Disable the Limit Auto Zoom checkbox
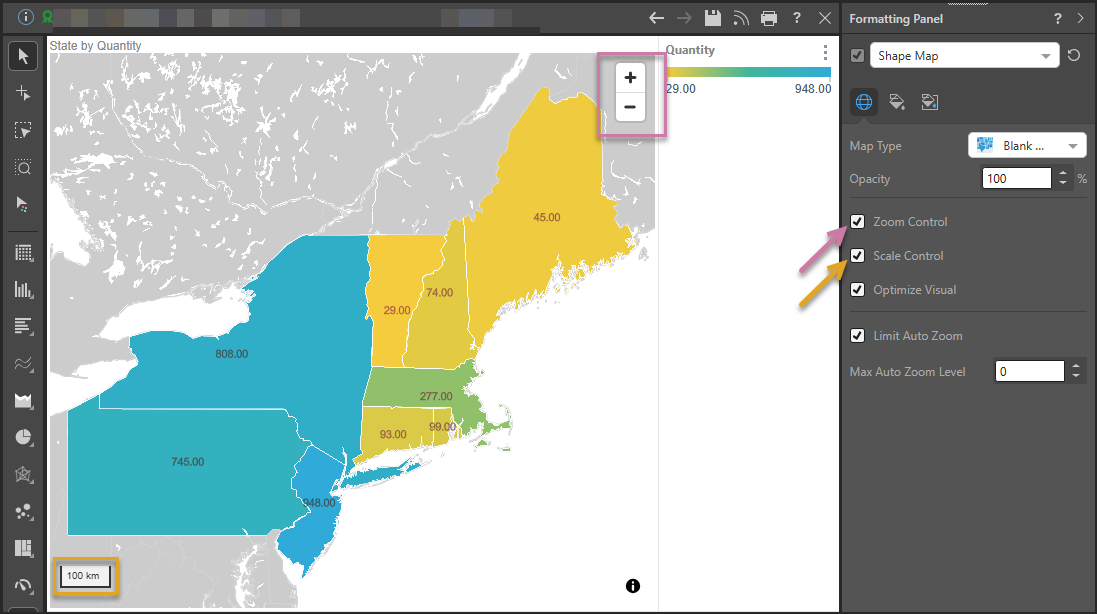The height and width of the screenshot is (614, 1097). [857, 336]
